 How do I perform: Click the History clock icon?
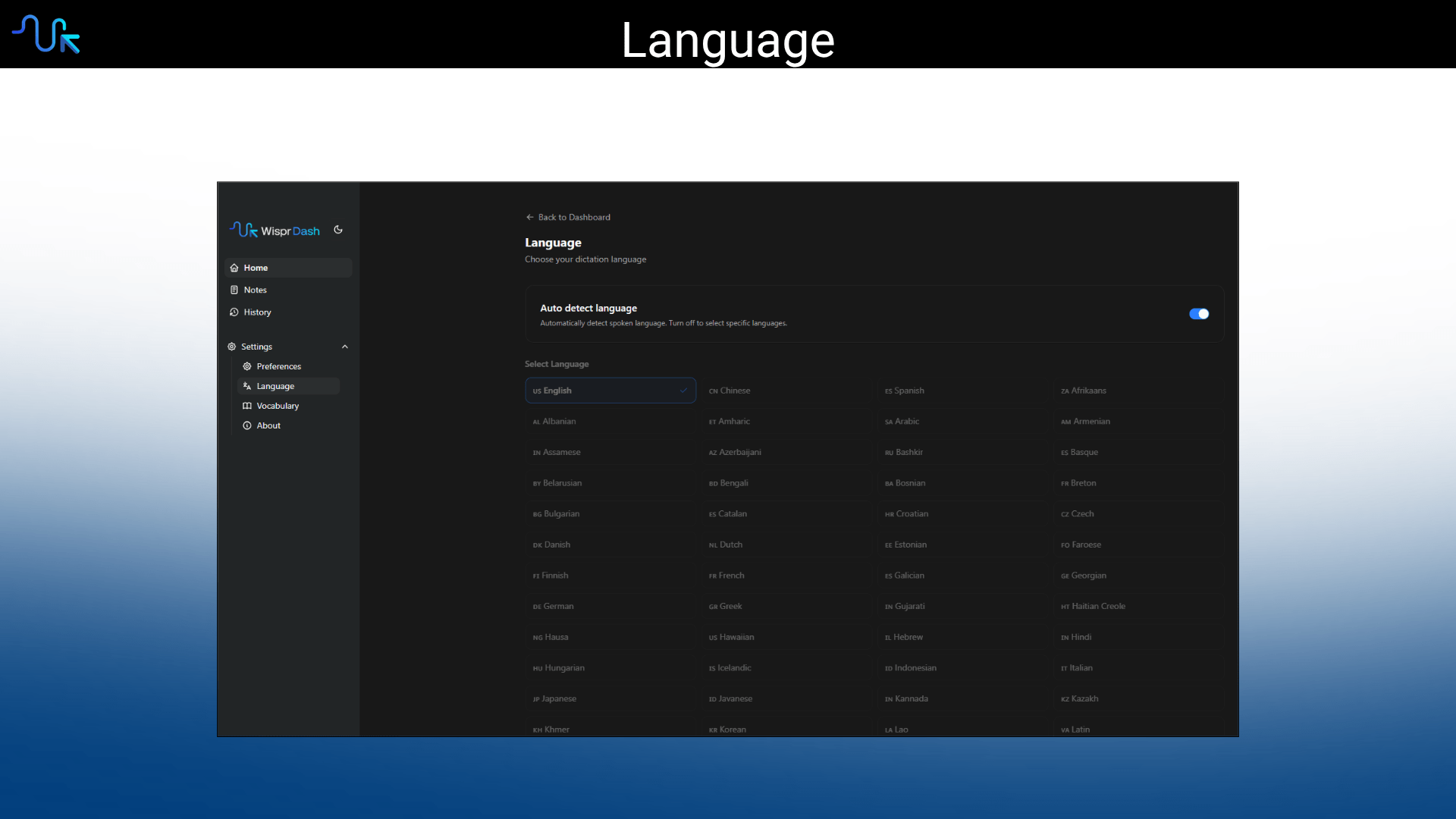(x=234, y=312)
